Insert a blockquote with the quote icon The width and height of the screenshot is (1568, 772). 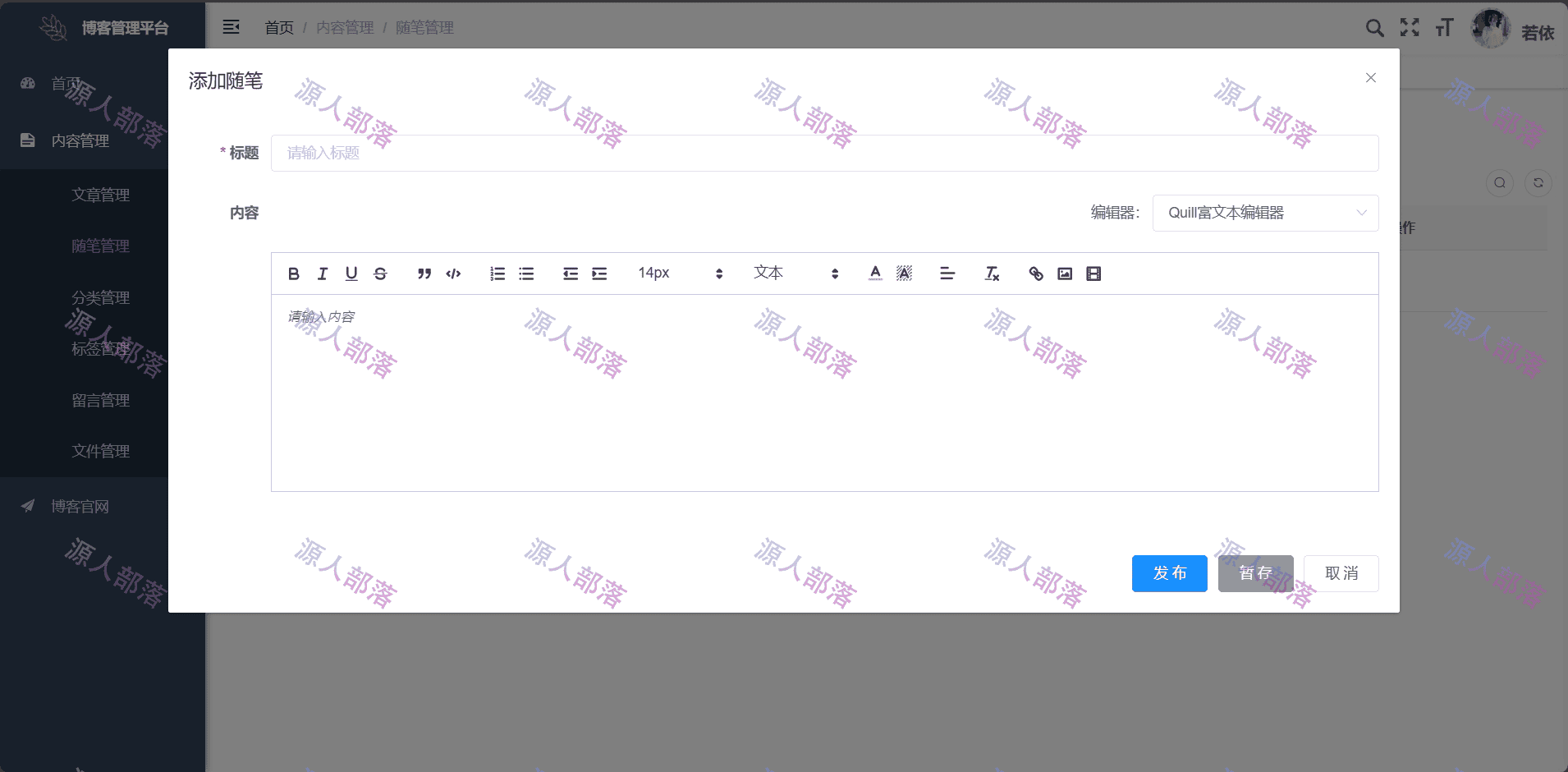[424, 273]
